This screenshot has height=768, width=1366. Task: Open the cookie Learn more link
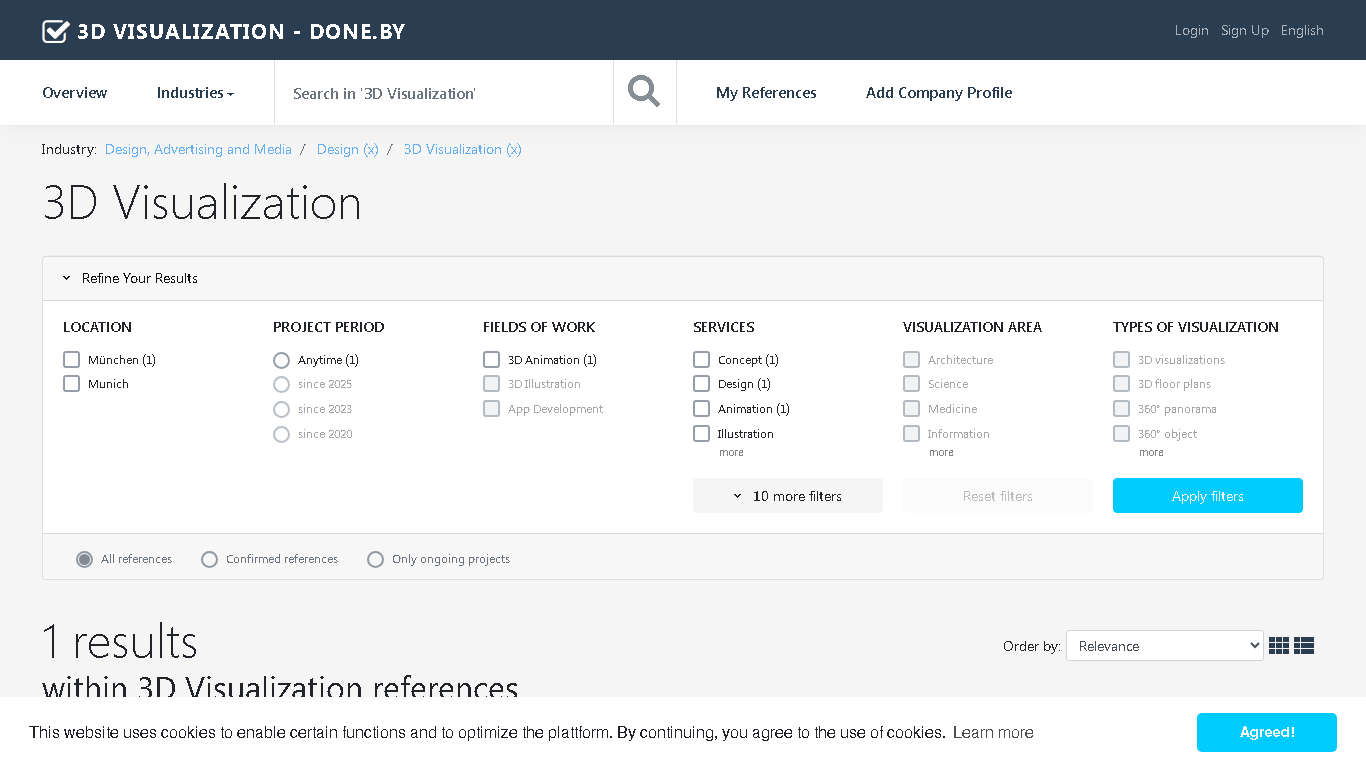(x=993, y=733)
